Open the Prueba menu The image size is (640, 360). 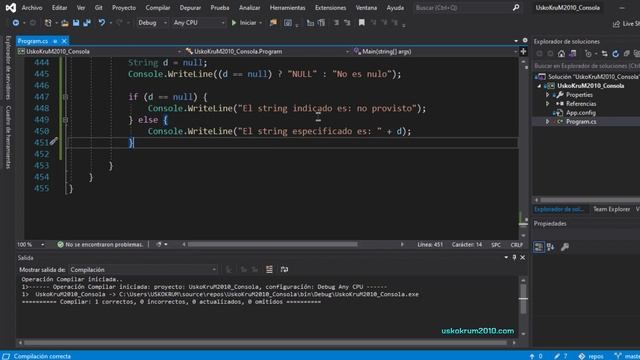(x=220, y=8)
